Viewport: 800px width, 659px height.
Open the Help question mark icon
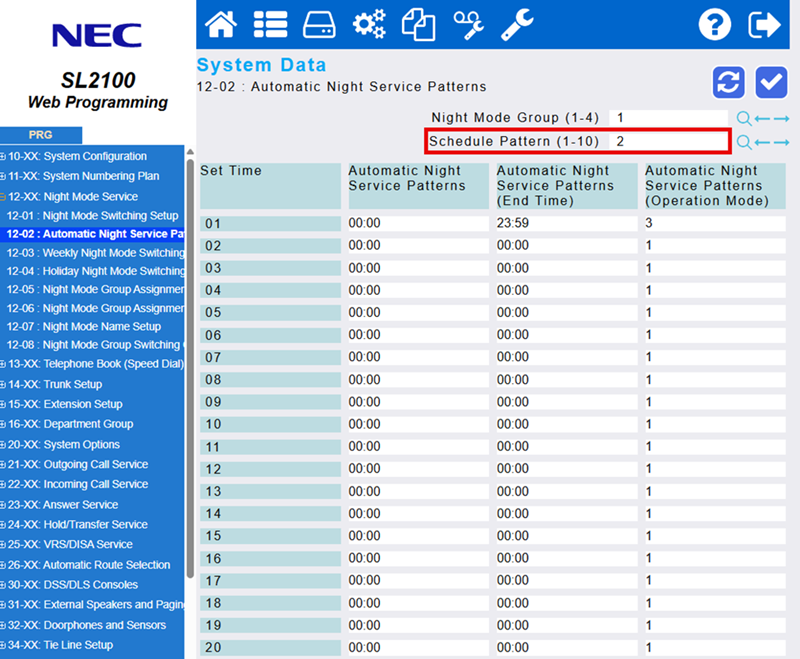715,24
